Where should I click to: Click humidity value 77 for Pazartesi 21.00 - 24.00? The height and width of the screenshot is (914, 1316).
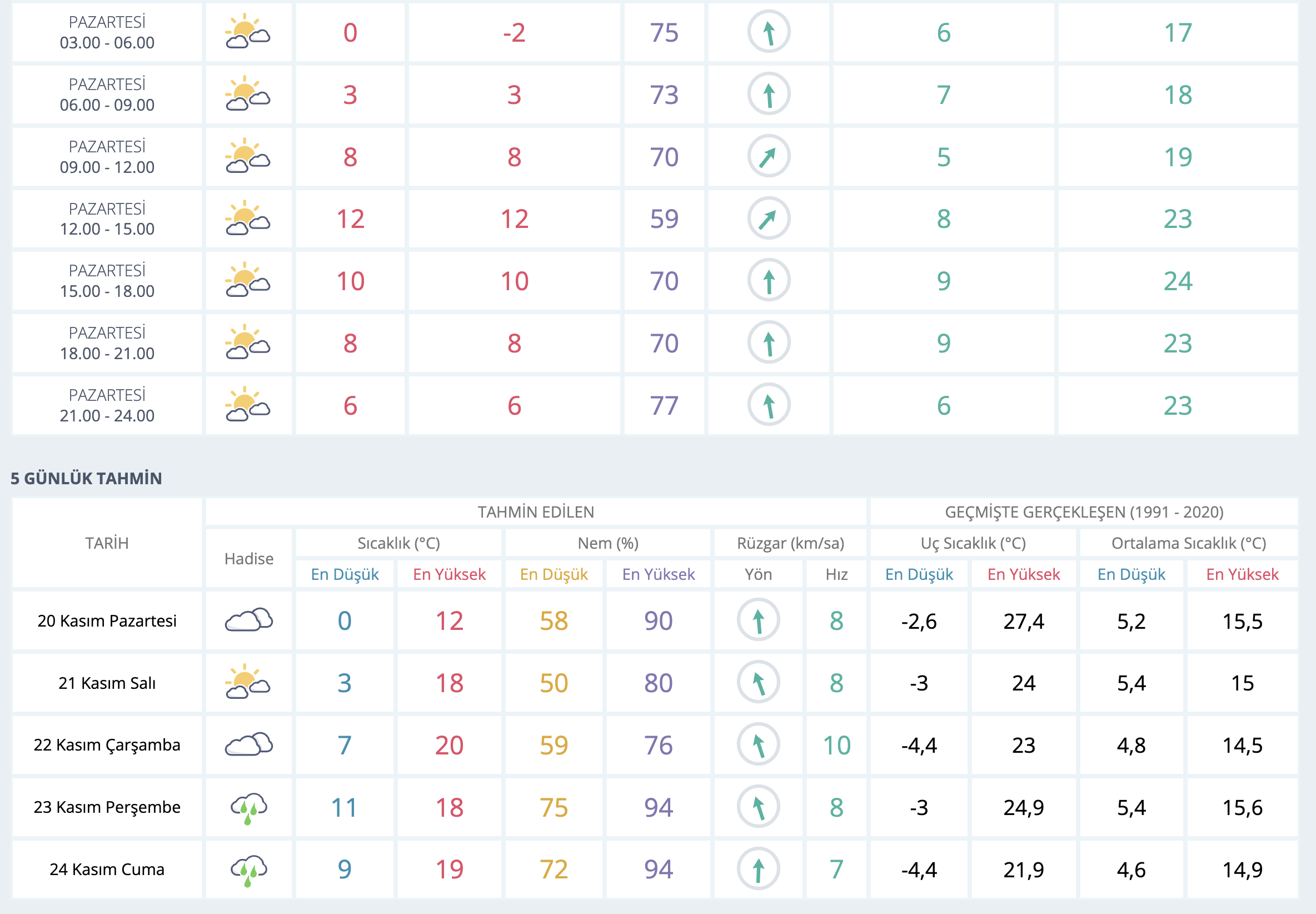pos(664,405)
